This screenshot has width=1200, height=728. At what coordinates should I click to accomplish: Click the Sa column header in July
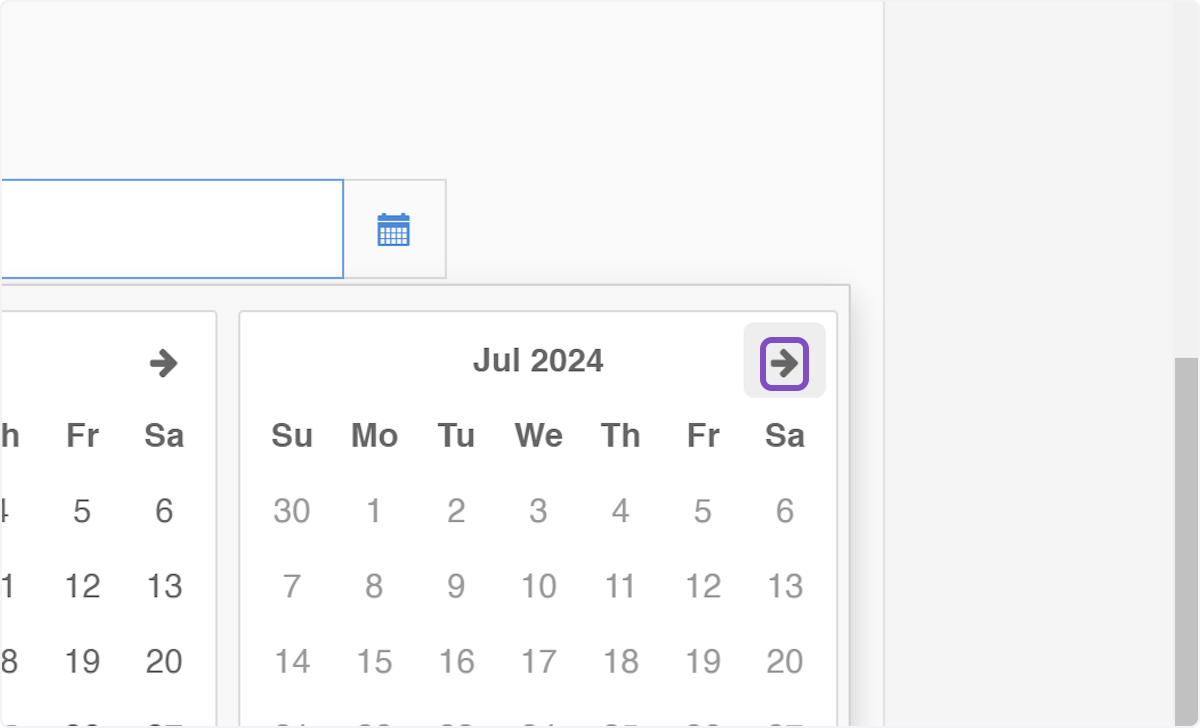[786, 435]
